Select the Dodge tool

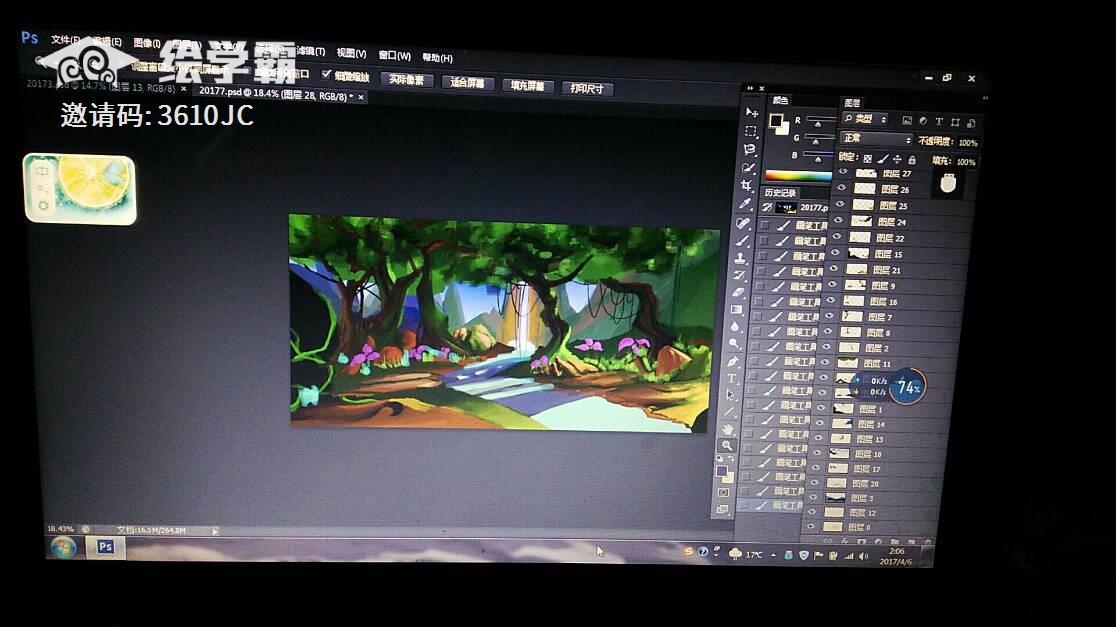click(x=733, y=343)
